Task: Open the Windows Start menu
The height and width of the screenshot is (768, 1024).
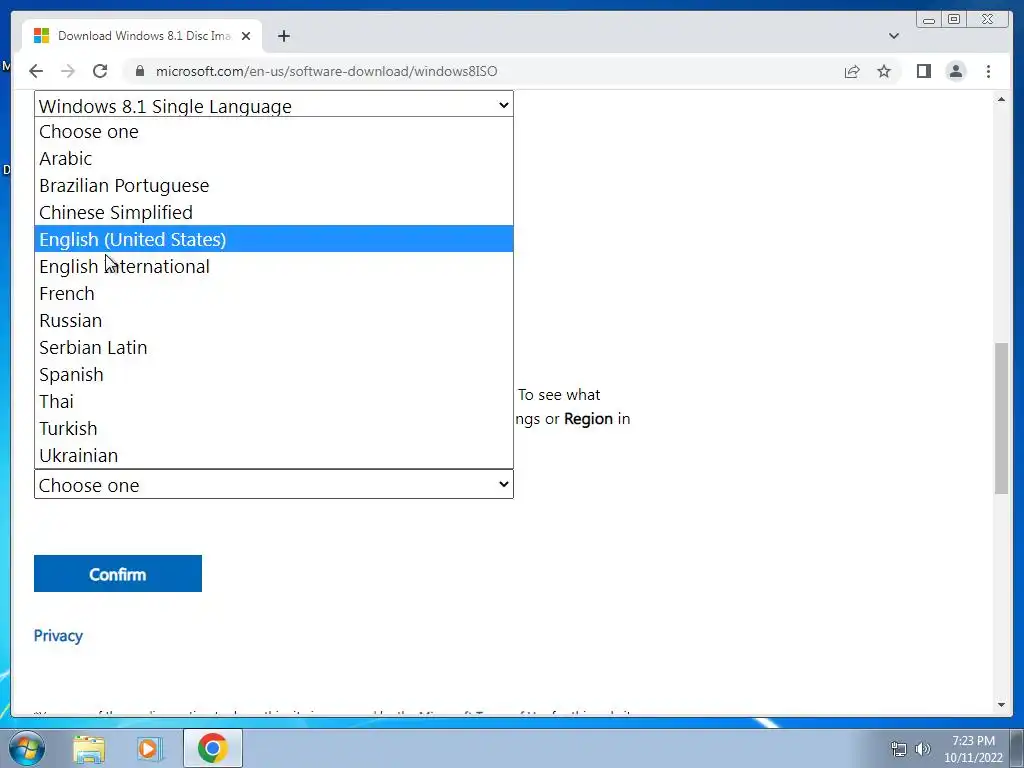Action: [x=26, y=748]
